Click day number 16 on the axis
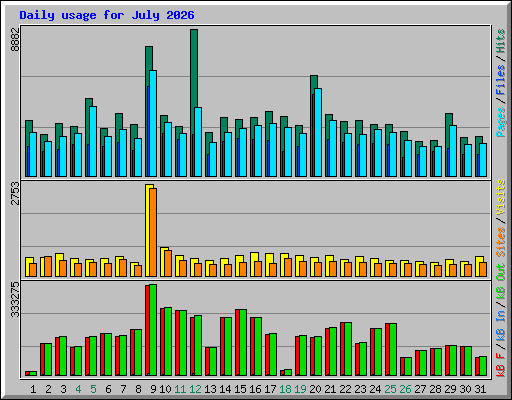512x400 pixels. 255,389
